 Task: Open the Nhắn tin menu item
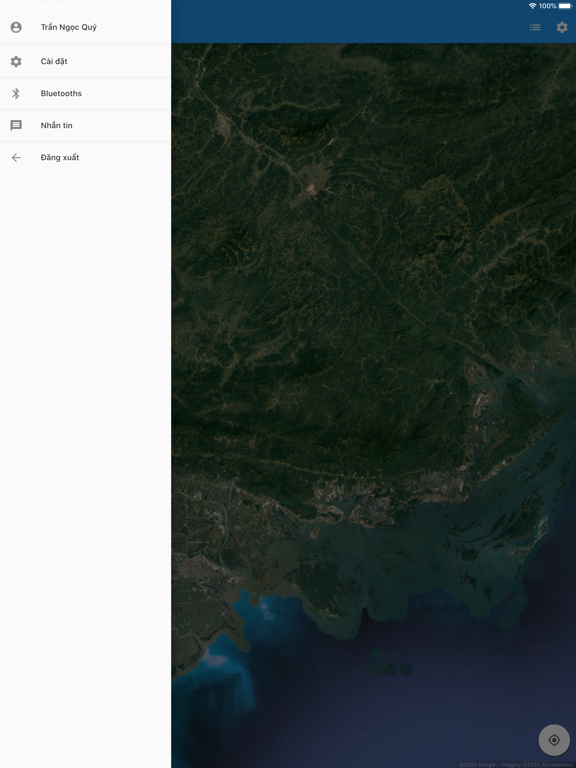85,125
